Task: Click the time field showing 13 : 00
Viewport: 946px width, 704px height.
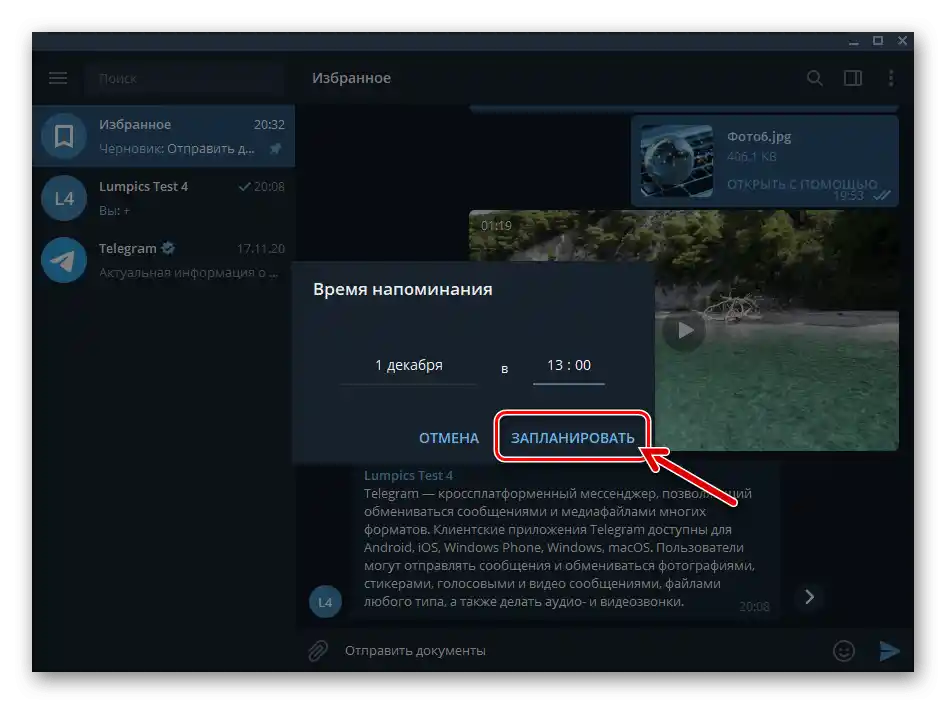Action: tap(568, 366)
